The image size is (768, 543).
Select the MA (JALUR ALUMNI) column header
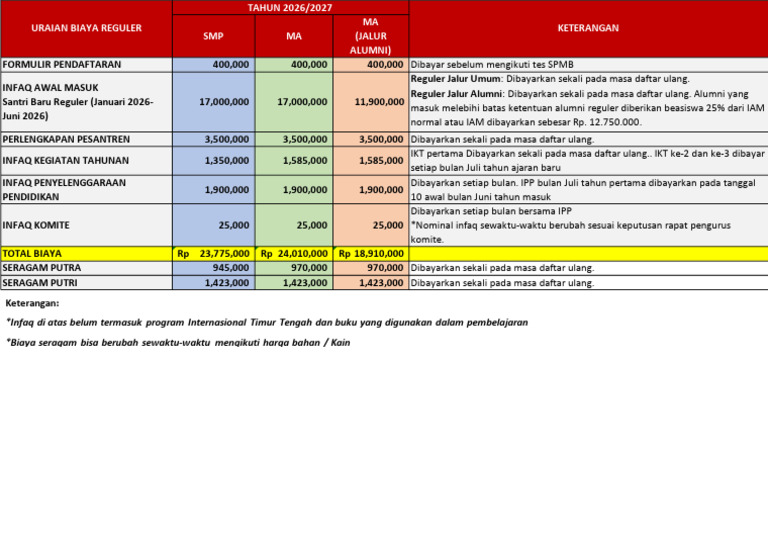(x=371, y=36)
